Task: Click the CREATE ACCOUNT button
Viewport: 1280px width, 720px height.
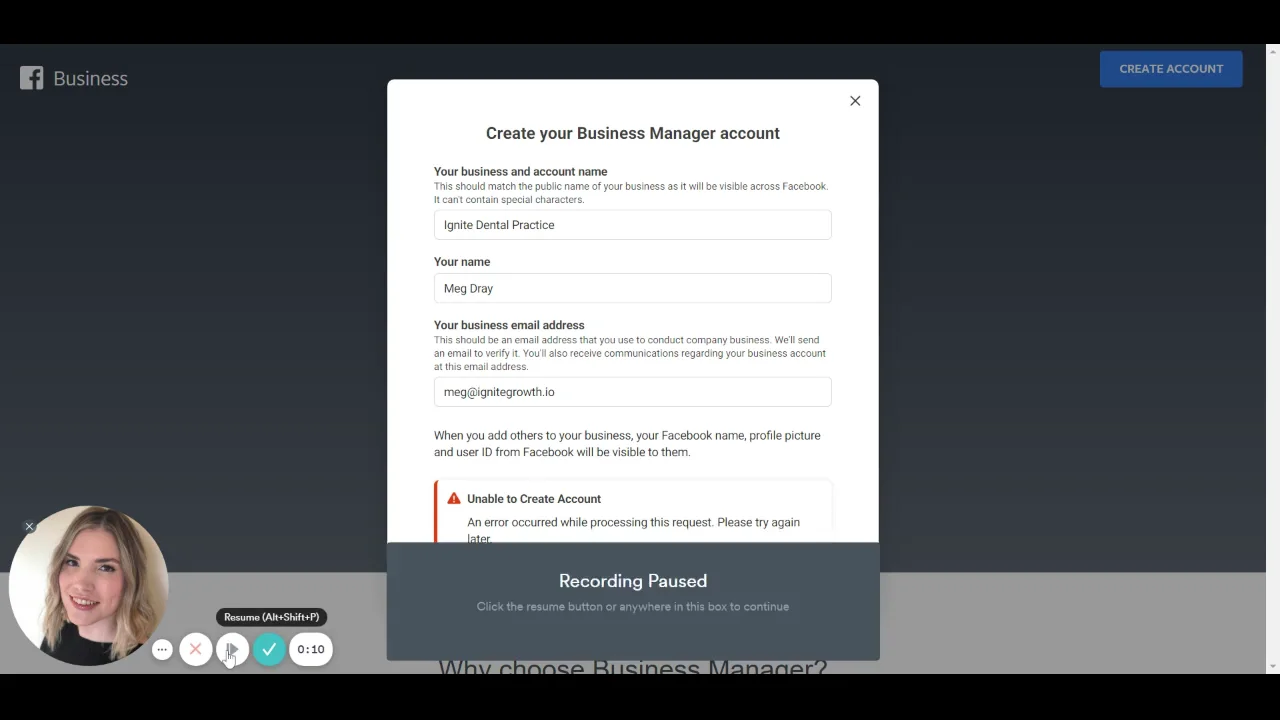Action: [x=1171, y=69]
